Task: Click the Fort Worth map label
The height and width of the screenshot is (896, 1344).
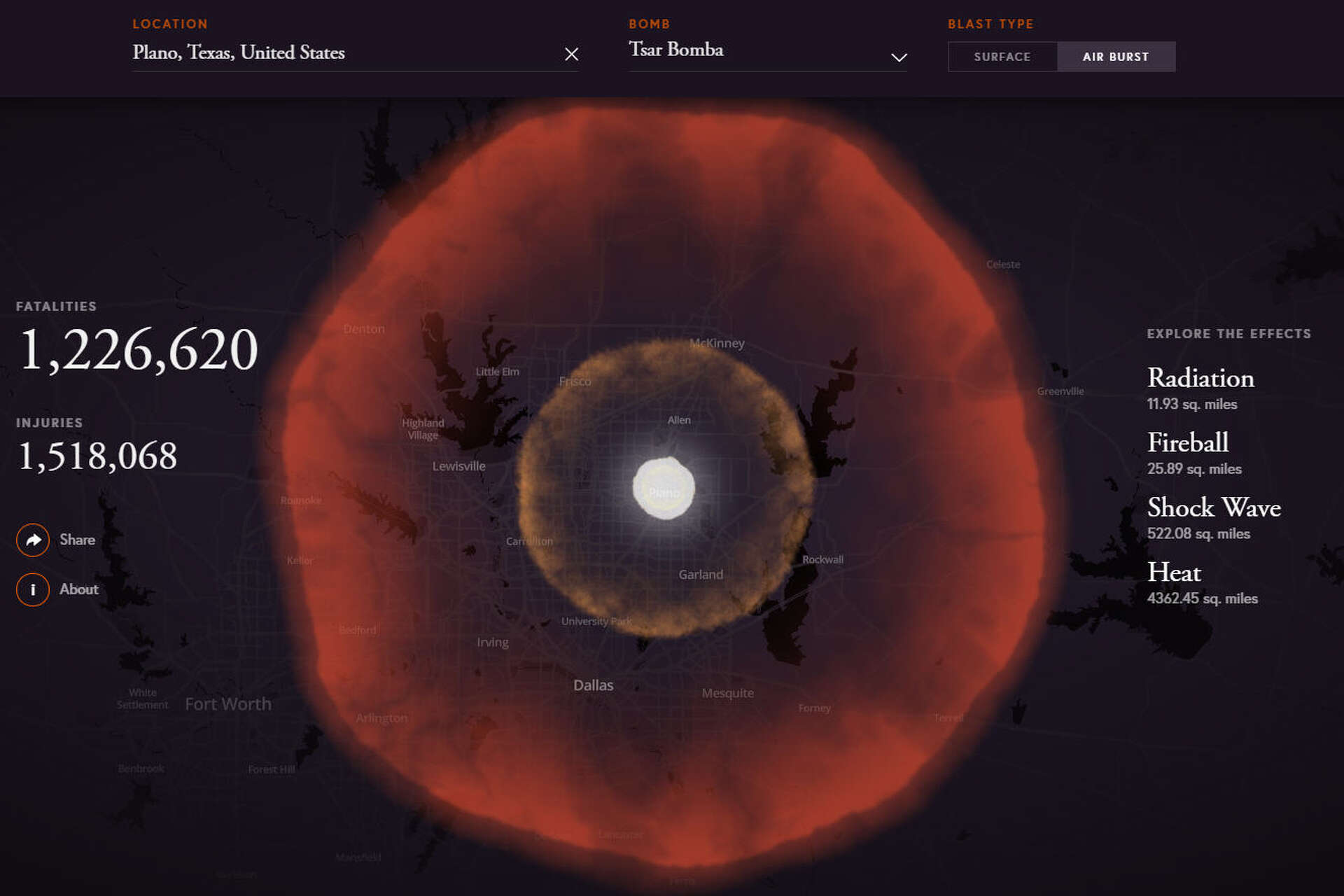Action: [227, 704]
